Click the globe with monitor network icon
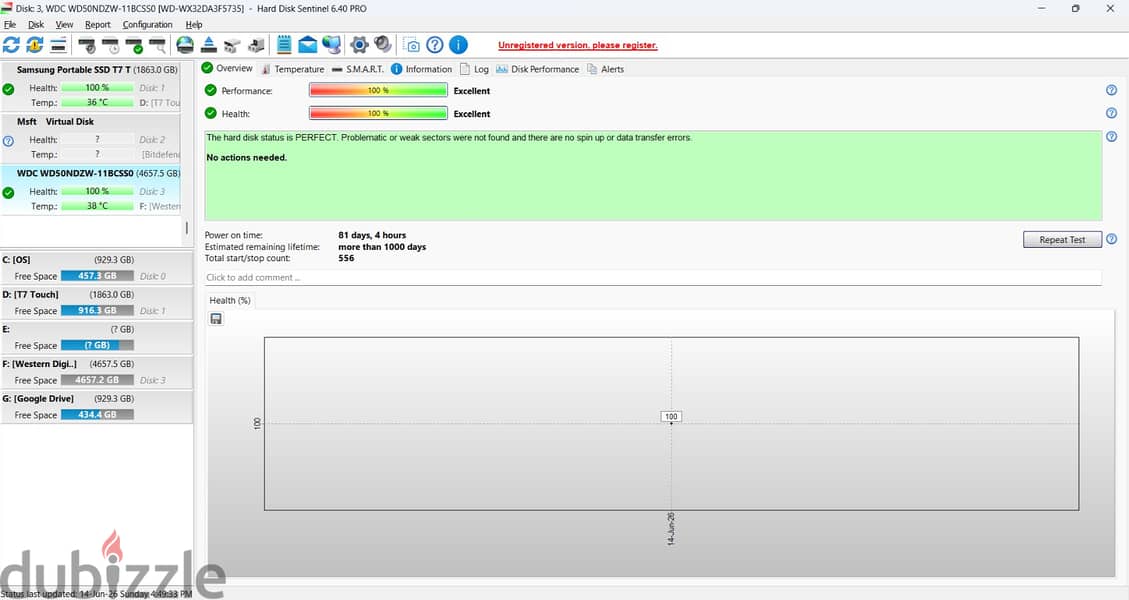Image resolution: width=1129 pixels, height=600 pixels. point(331,45)
